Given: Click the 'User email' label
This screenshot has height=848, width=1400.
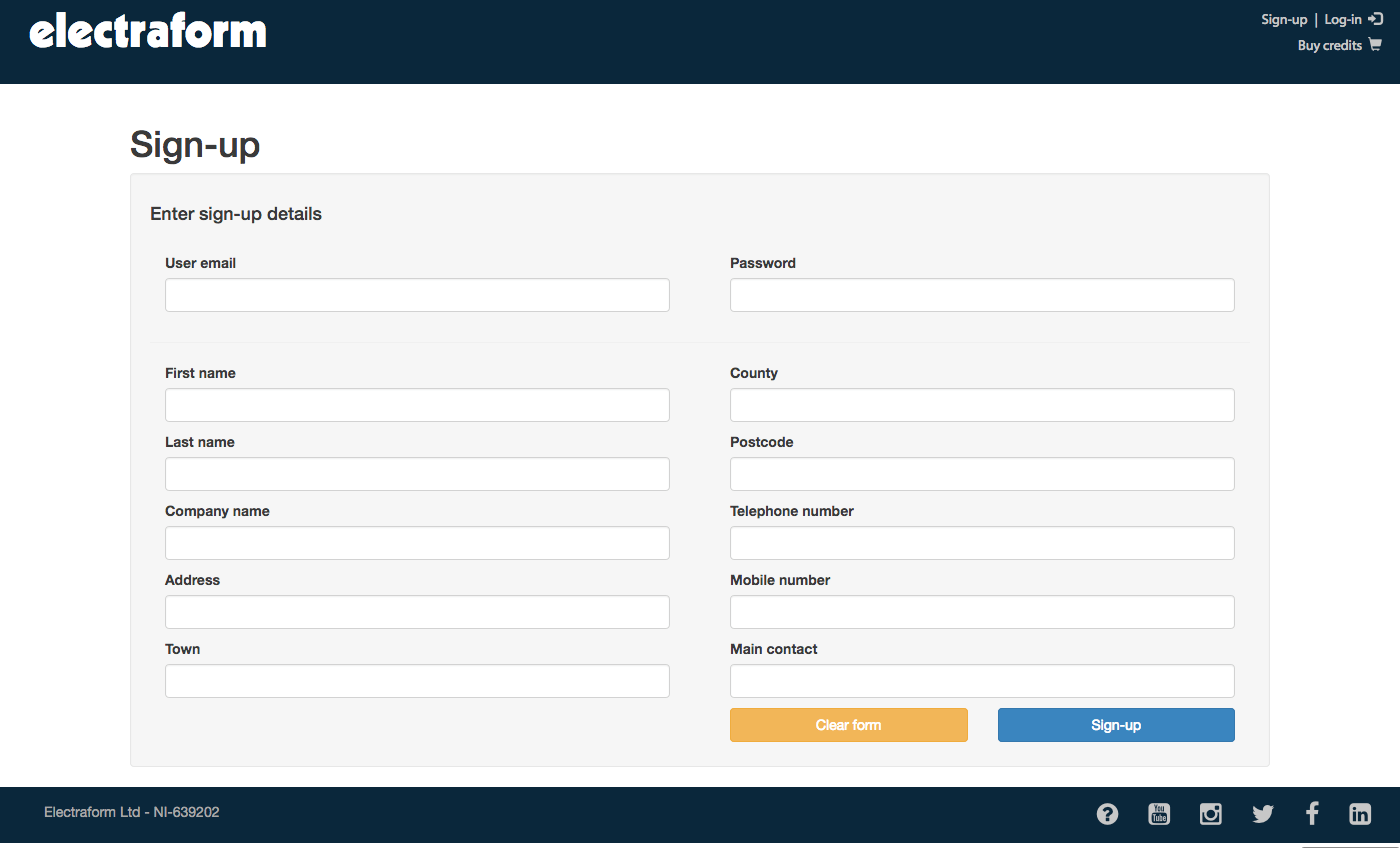Looking at the screenshot, I should tap(200, 263).
